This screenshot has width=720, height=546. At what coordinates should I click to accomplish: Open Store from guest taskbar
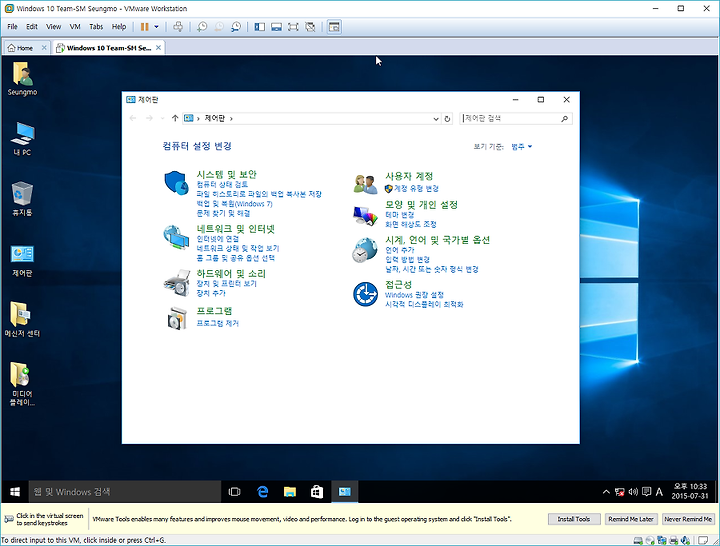pyautogui.click(x=317, y=492)
